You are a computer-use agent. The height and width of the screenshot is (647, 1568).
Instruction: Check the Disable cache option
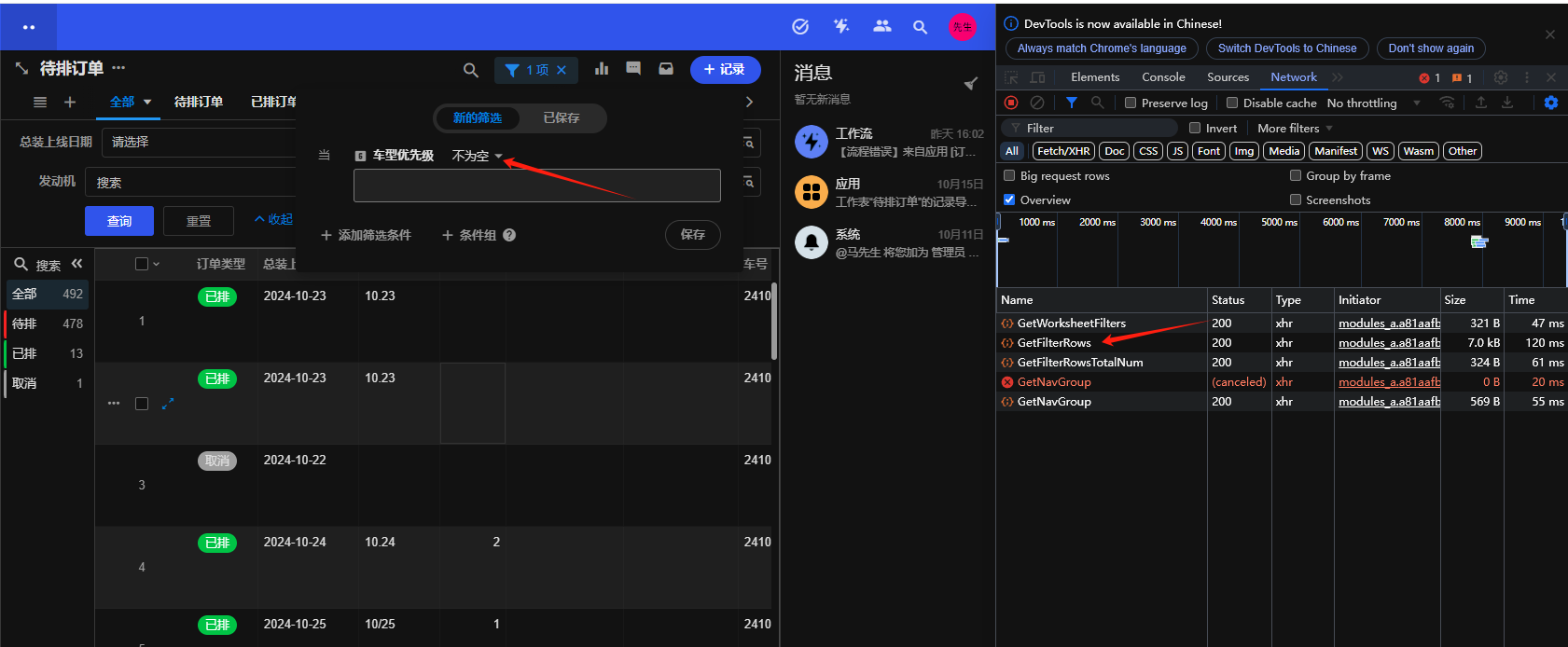tap(1232, 103)
